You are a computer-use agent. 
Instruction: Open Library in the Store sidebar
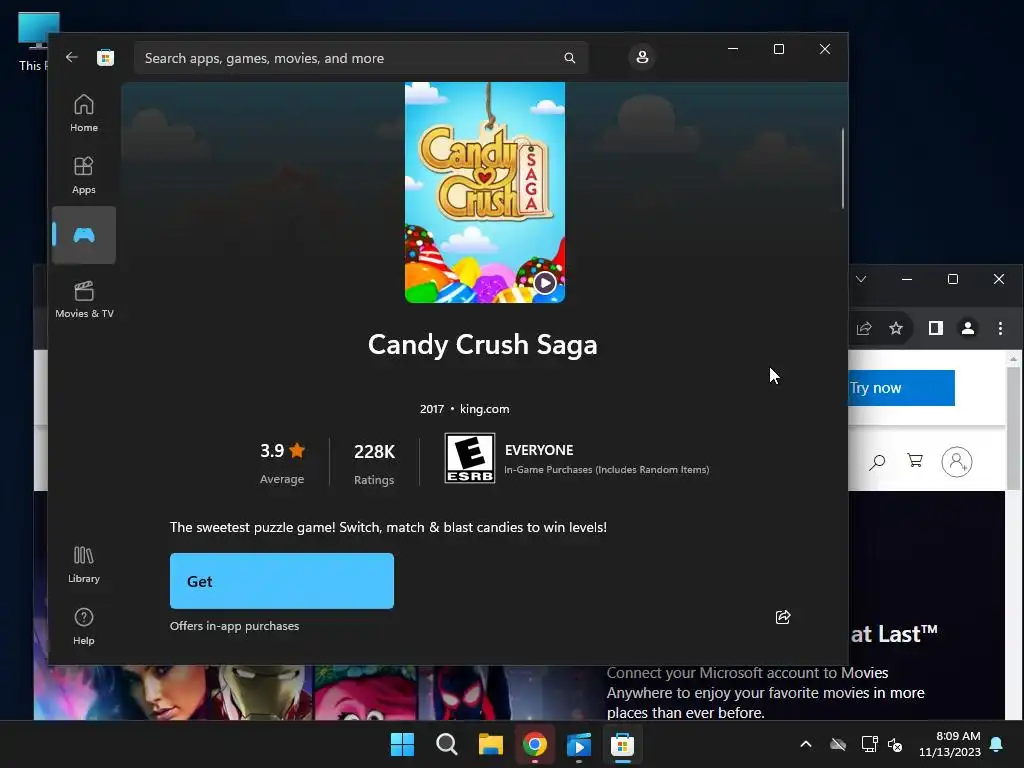84,564
